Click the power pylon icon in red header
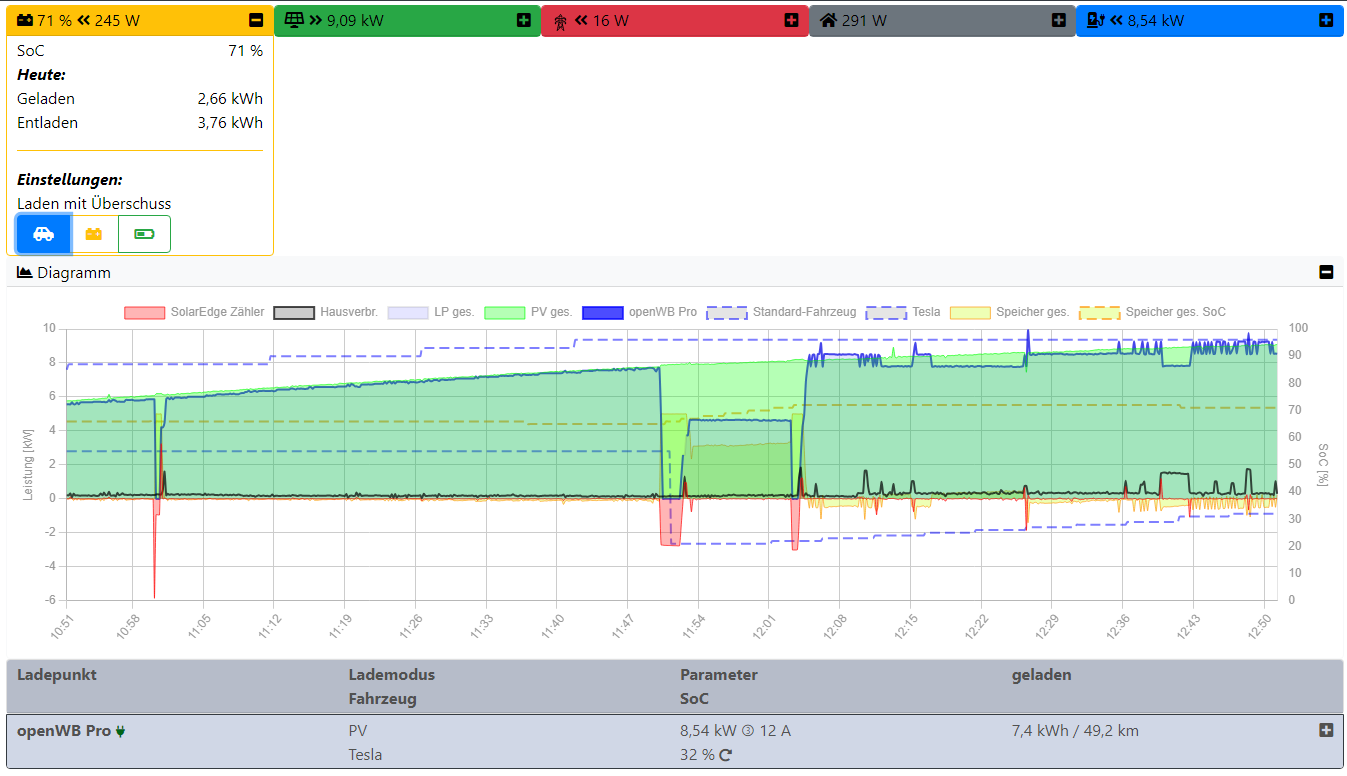 [x=560, y=20]
